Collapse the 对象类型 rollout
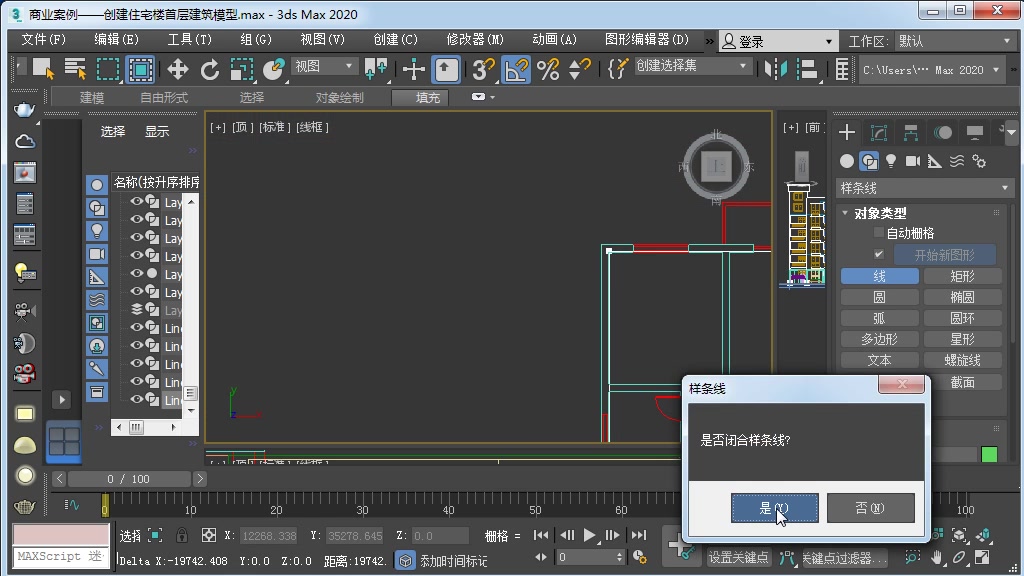 [x=845, y=213]
